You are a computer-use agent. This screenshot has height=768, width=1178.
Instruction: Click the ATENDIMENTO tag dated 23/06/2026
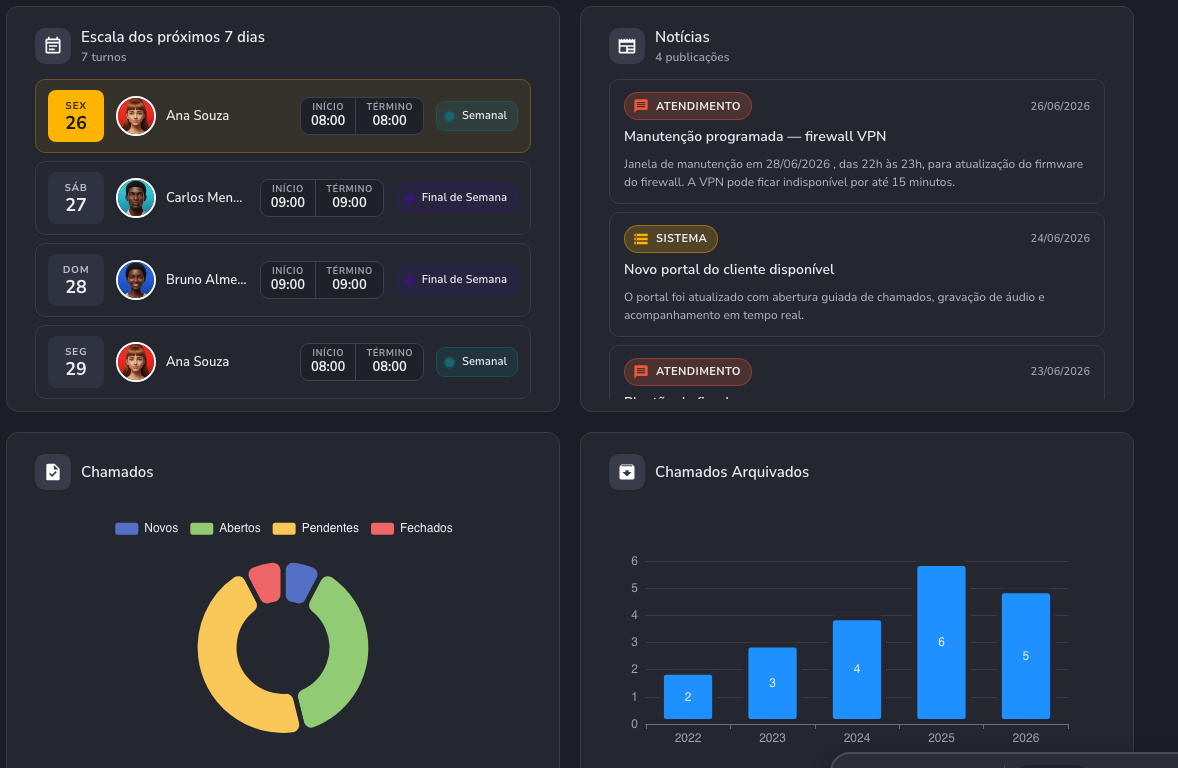[x=687, y=371]
